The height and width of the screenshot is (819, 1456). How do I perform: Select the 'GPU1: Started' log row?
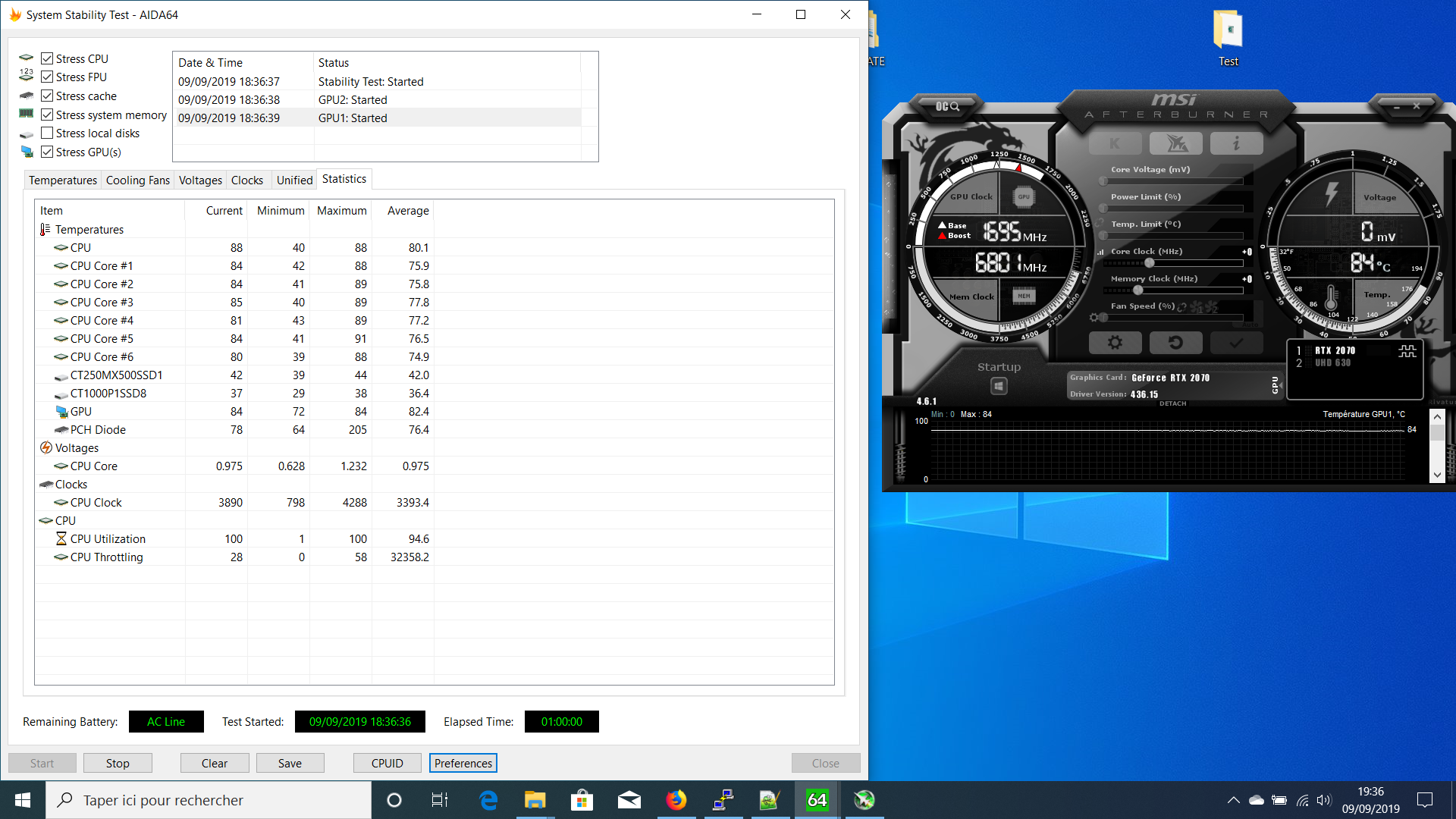[379, 118]
